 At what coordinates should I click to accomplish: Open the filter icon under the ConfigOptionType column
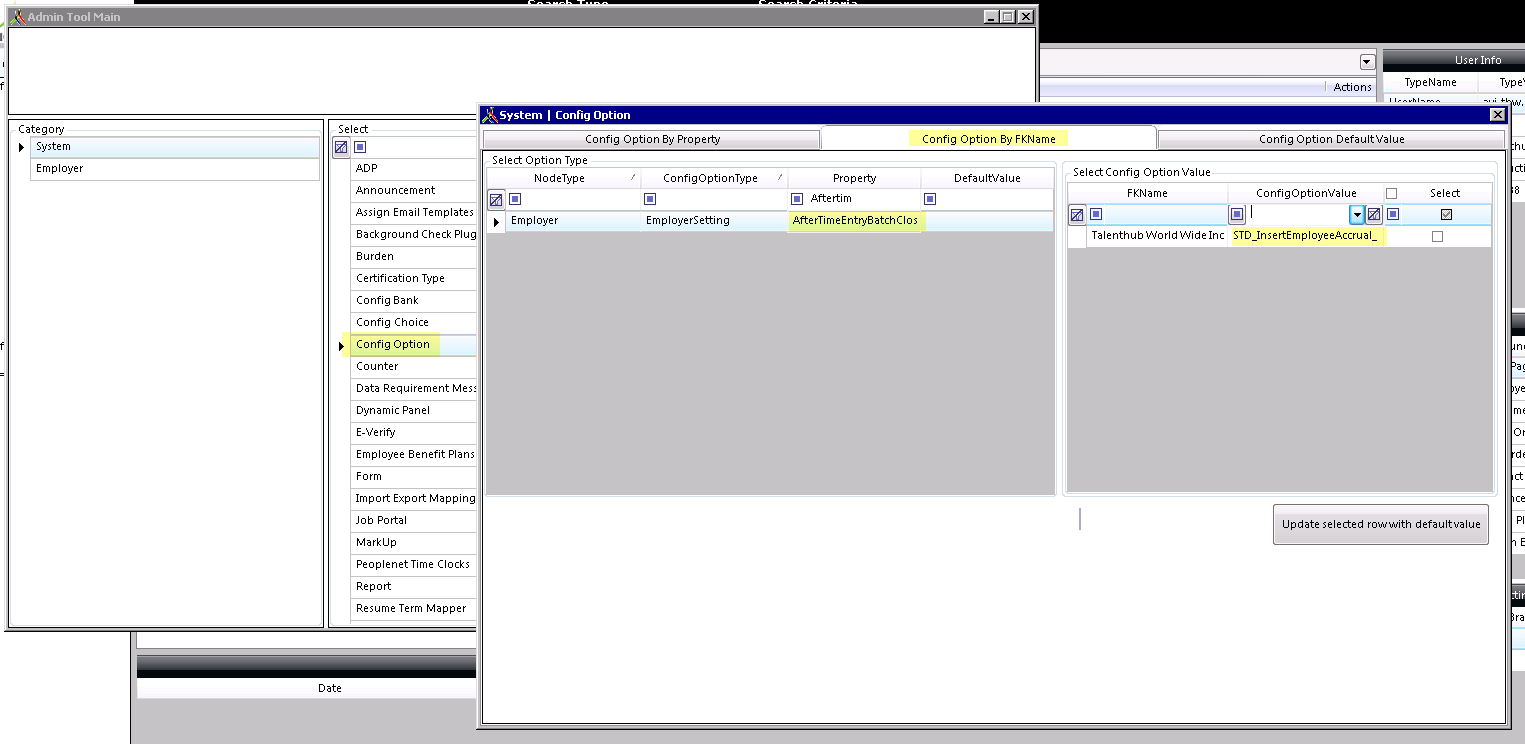650,199
